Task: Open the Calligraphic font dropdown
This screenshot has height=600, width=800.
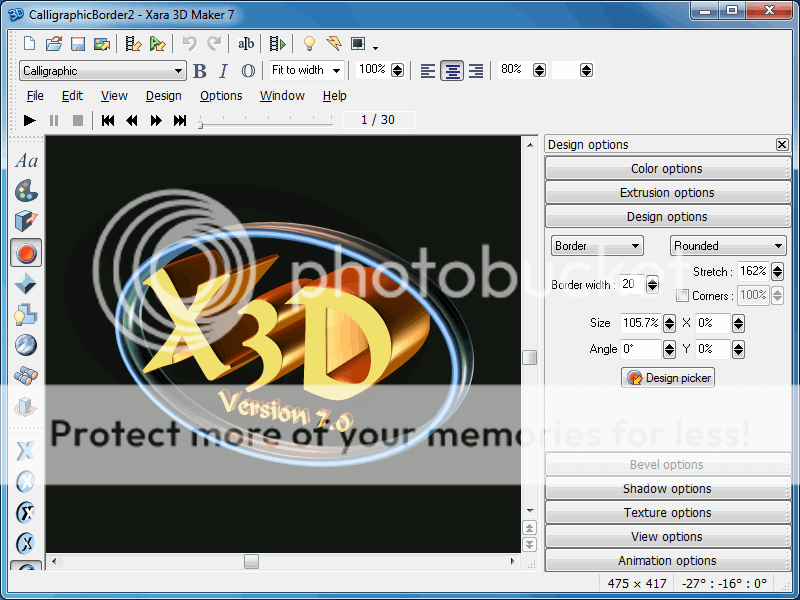Action: click(102, 71)
